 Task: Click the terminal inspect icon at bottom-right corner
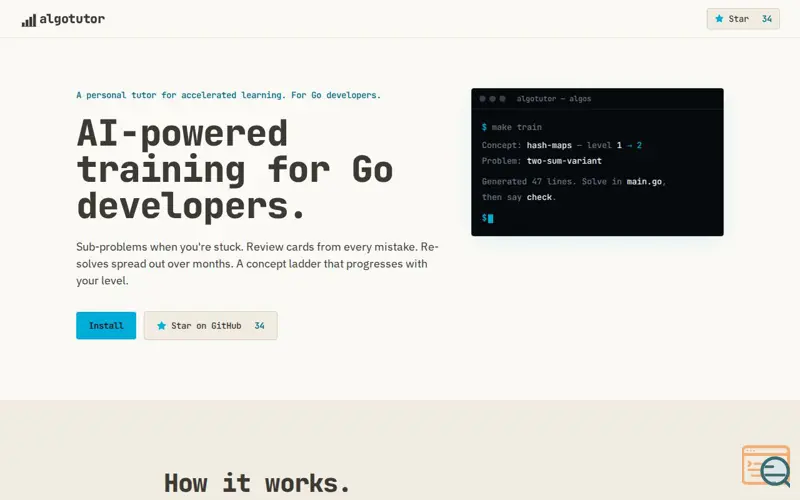point(766,465)
